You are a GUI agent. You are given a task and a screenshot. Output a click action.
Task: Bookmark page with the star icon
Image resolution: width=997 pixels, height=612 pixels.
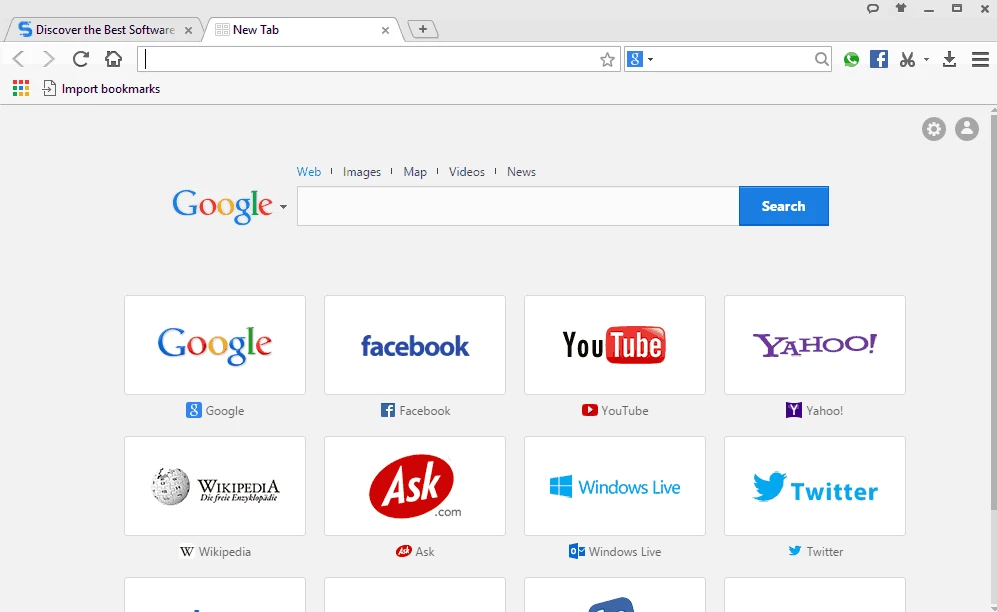607,60
